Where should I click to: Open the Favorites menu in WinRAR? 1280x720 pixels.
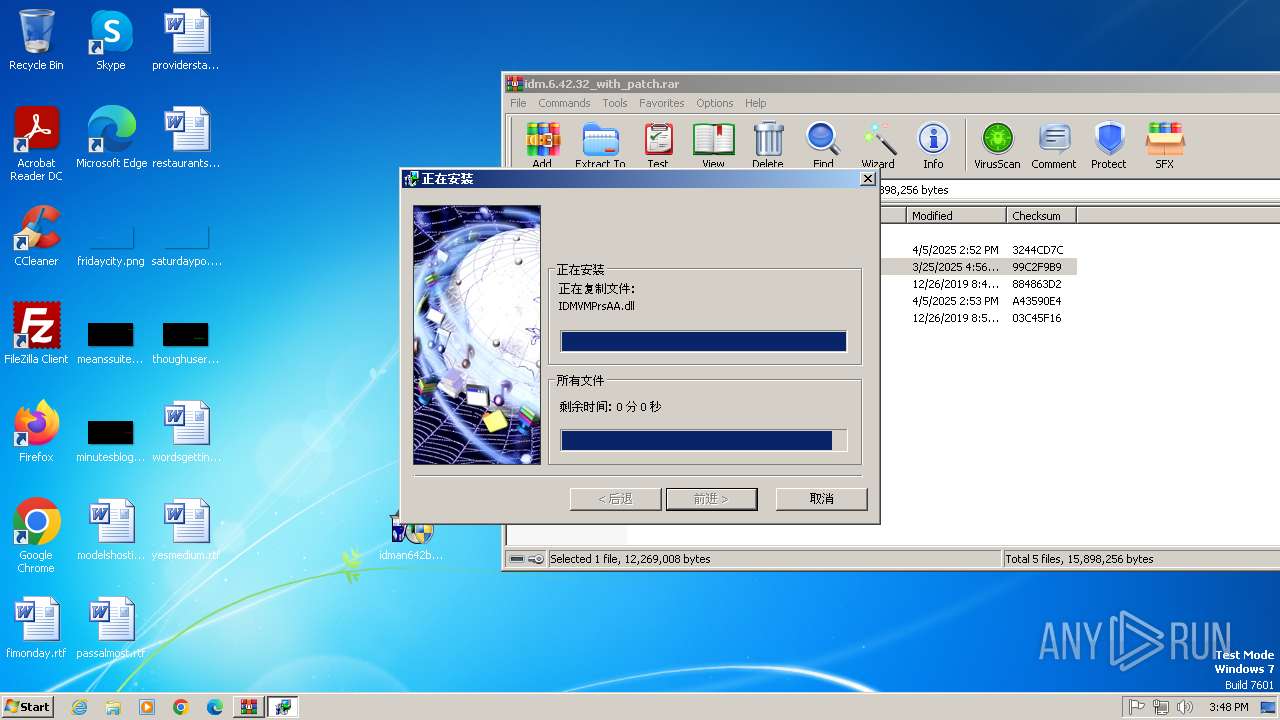click(662, 103)
